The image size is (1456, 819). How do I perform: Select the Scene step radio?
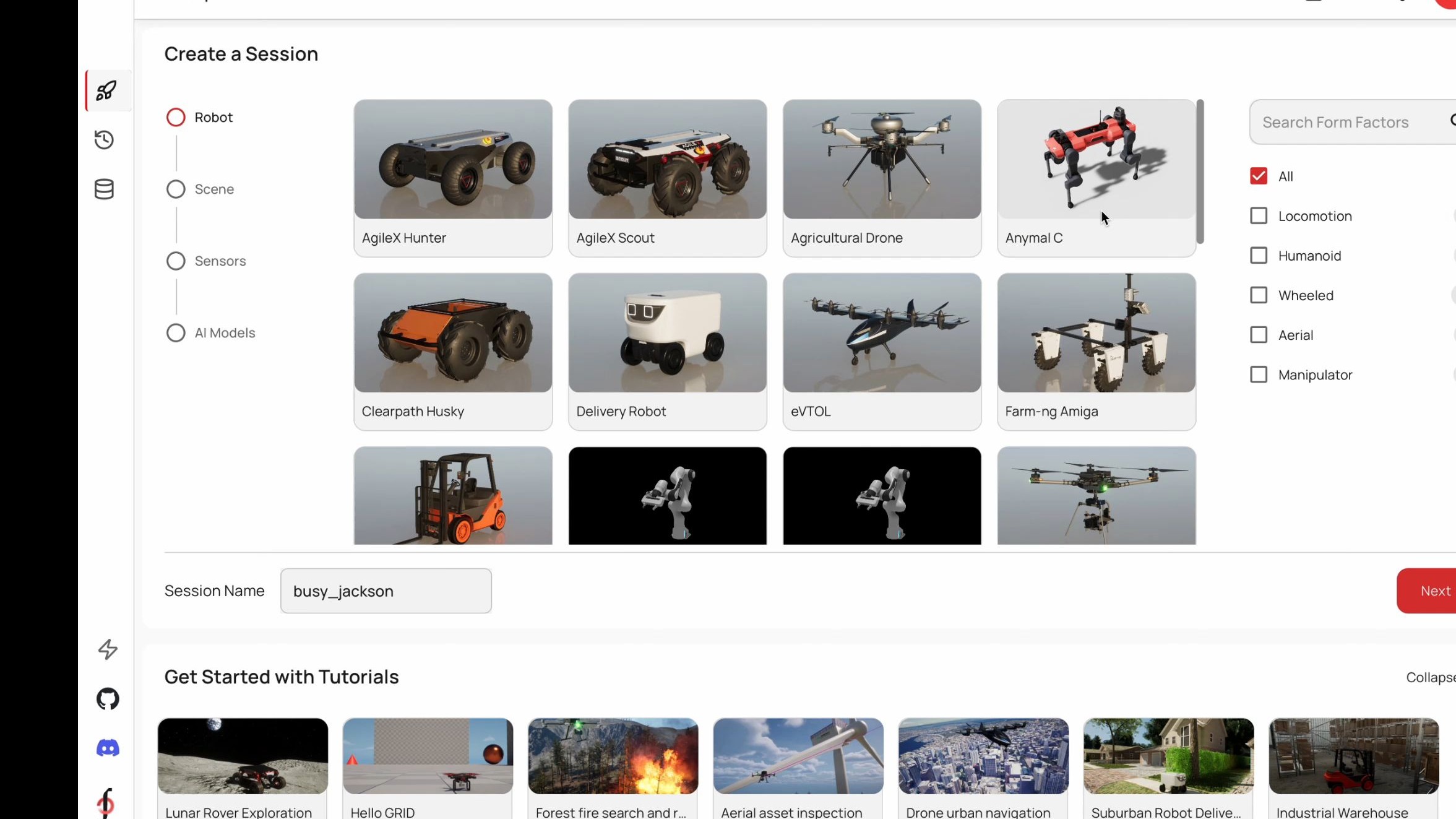pyautogui.click(x=176, y=189)
